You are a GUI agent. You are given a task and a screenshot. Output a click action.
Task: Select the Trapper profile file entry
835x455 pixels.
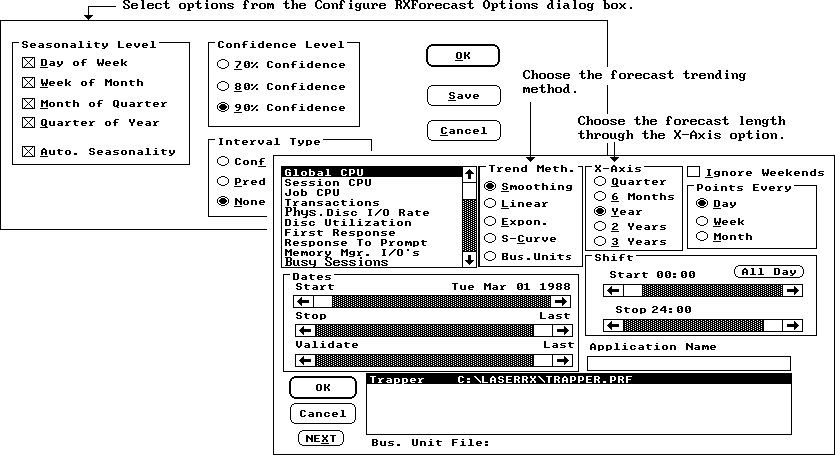pos(500,380)
